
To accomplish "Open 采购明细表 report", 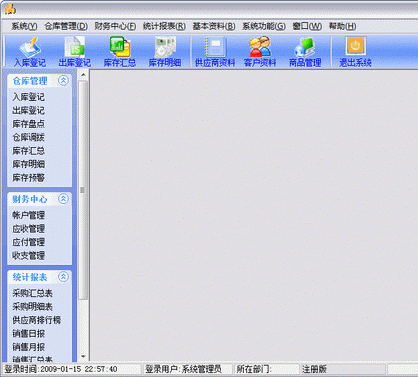I will 32,307.
